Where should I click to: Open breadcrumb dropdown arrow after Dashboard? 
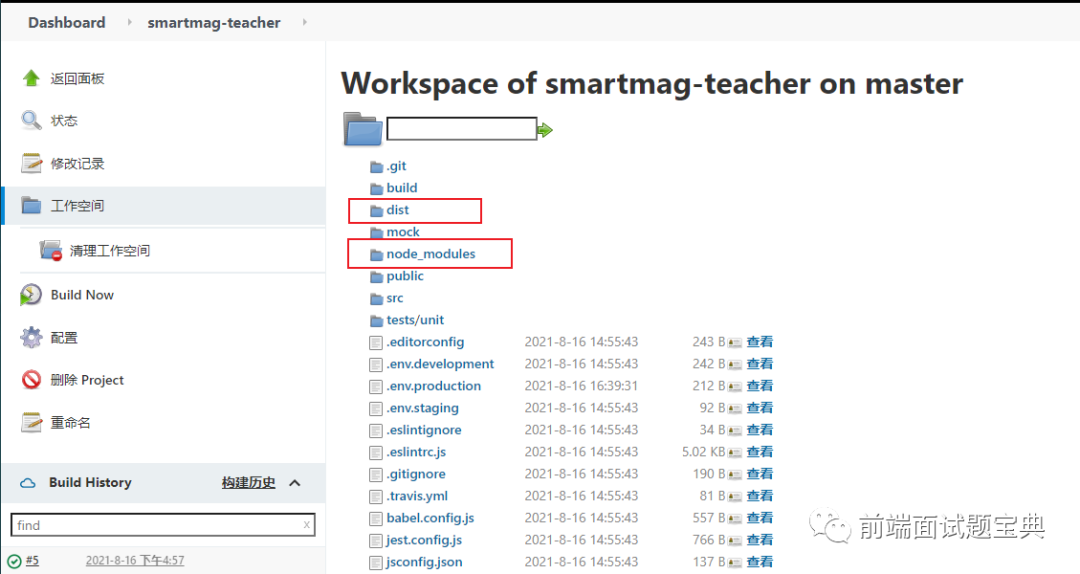(129, 23)
